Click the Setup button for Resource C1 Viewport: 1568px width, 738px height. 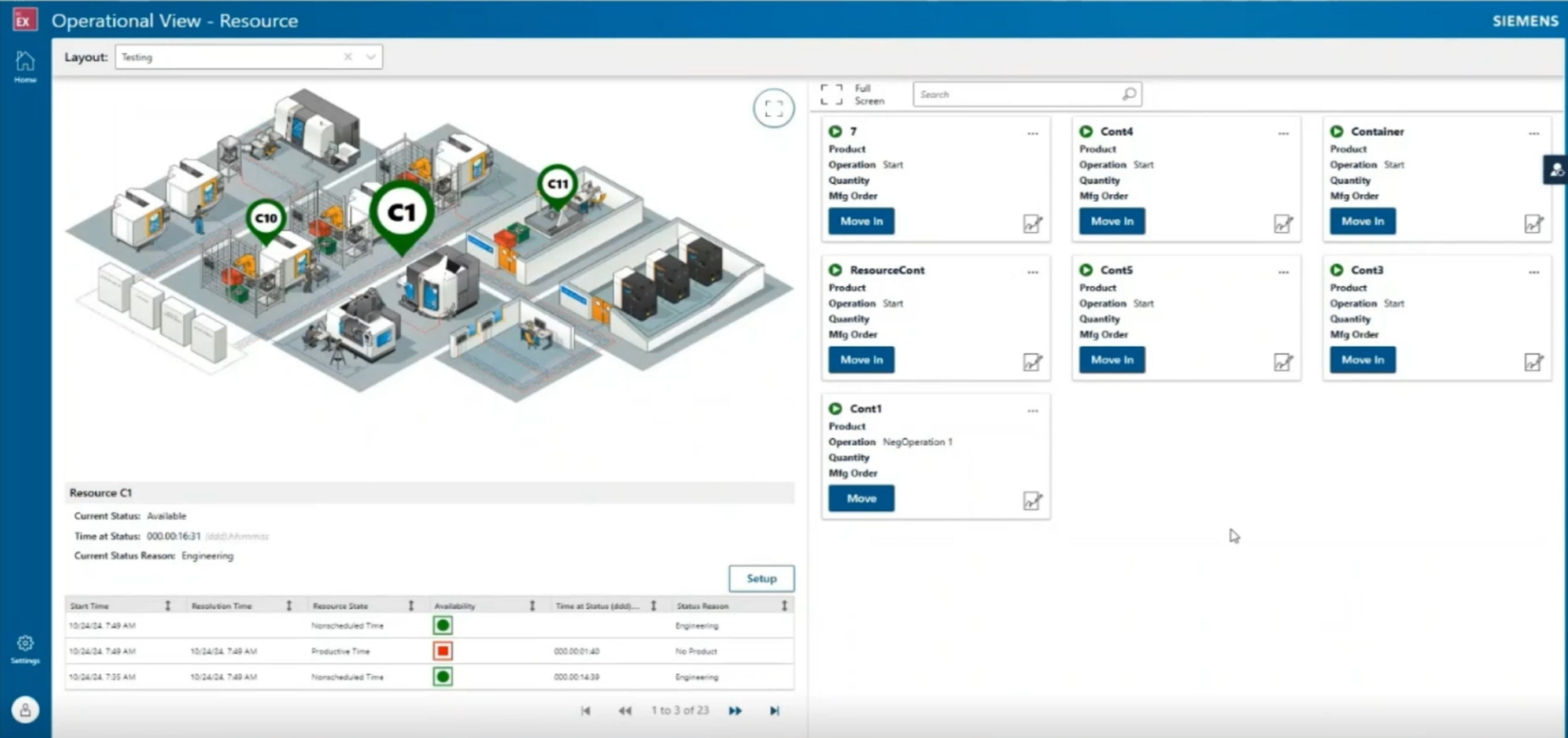762,579
